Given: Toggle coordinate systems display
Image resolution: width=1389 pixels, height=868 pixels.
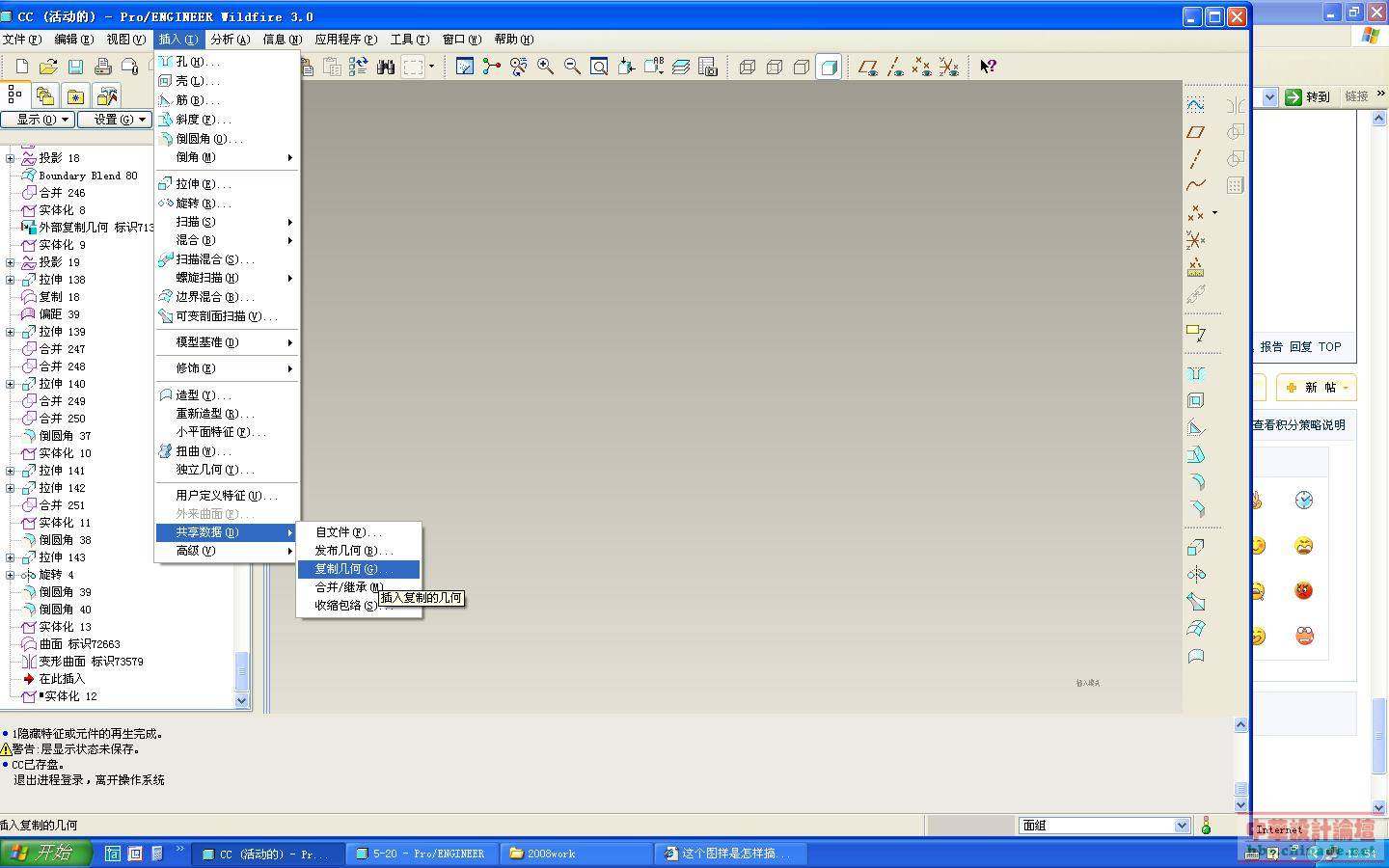Looking at the screenshot, I should (x=948, y=67).
